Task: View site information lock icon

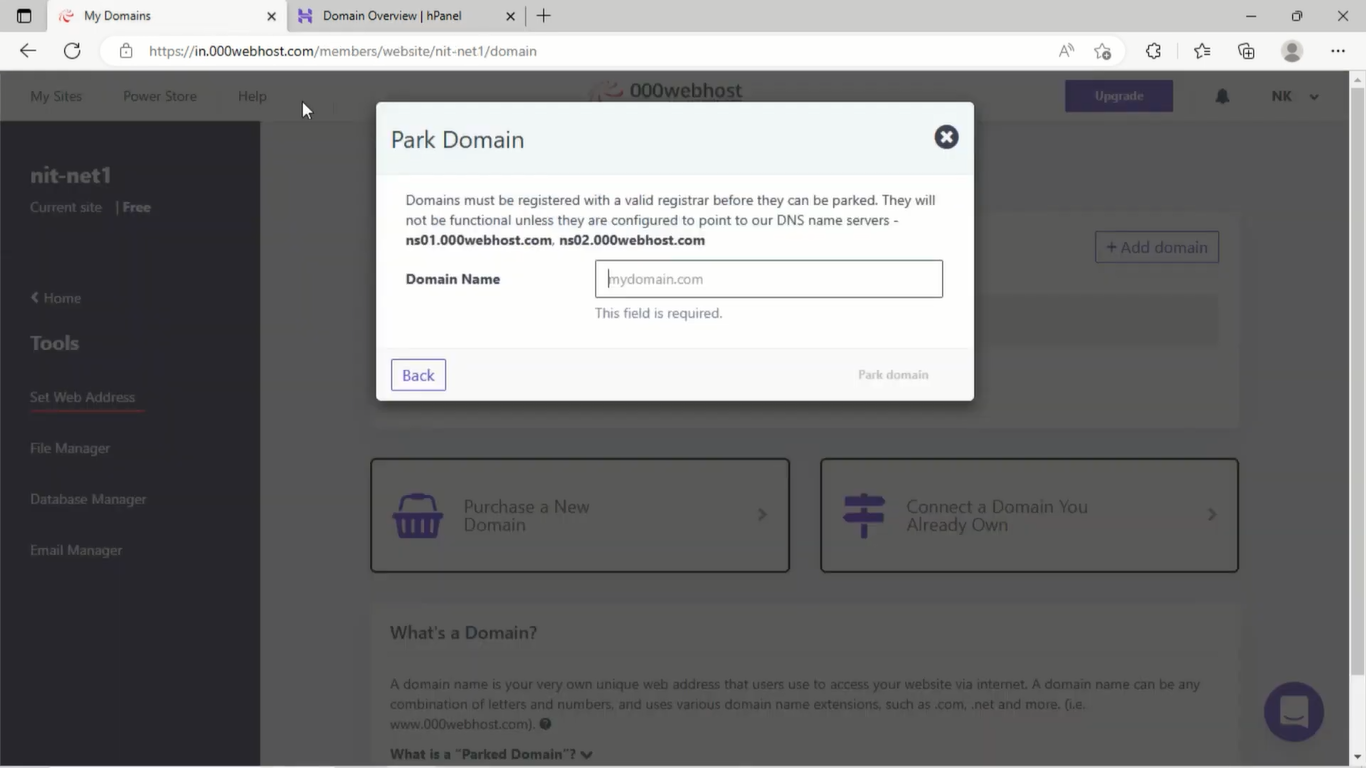Action: tap(126, 51)
